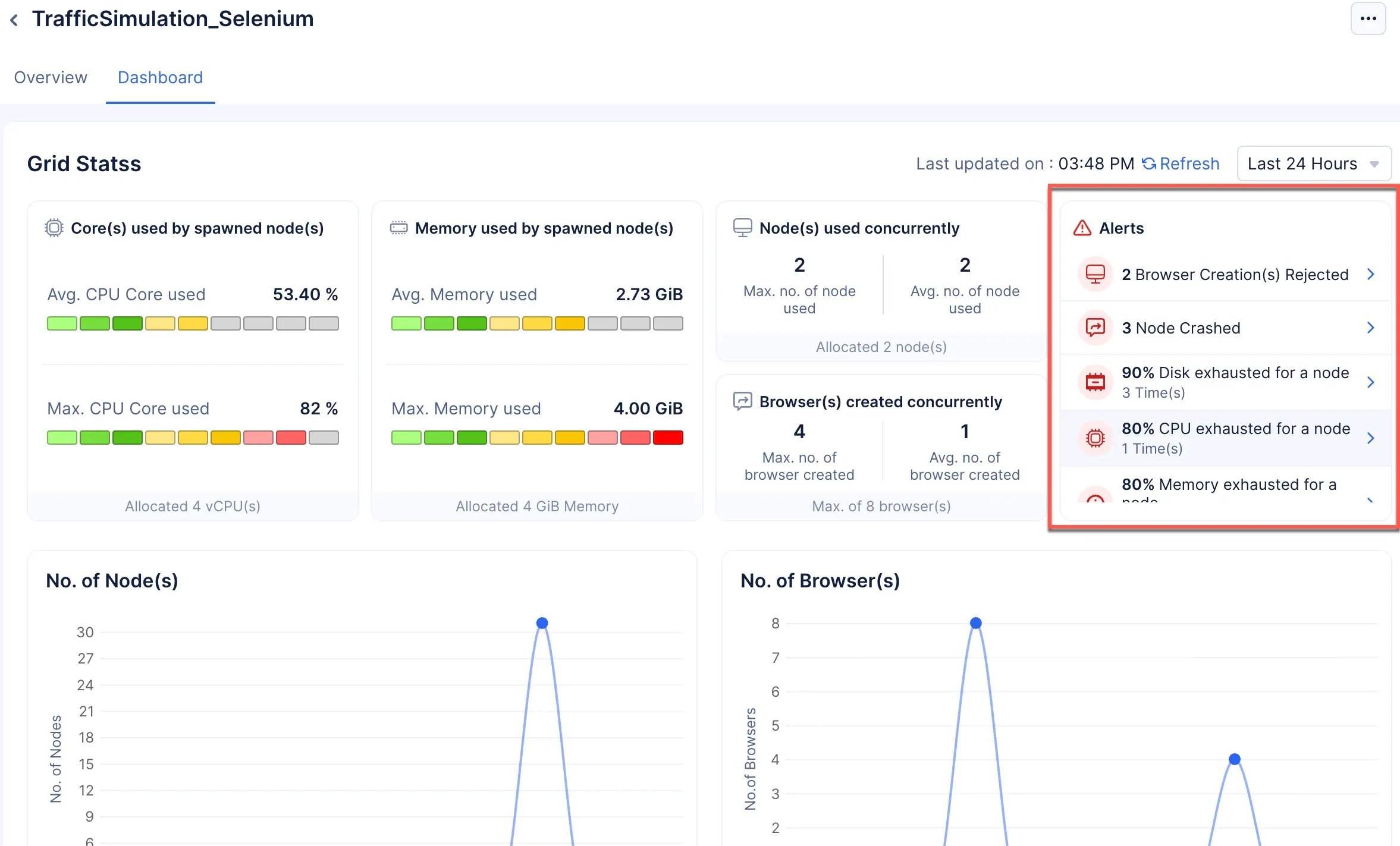This screenshot has height=846, width=1400.
Task: Click the Browser Creation Rejected alert icon
Action: tap(1095, 274)
